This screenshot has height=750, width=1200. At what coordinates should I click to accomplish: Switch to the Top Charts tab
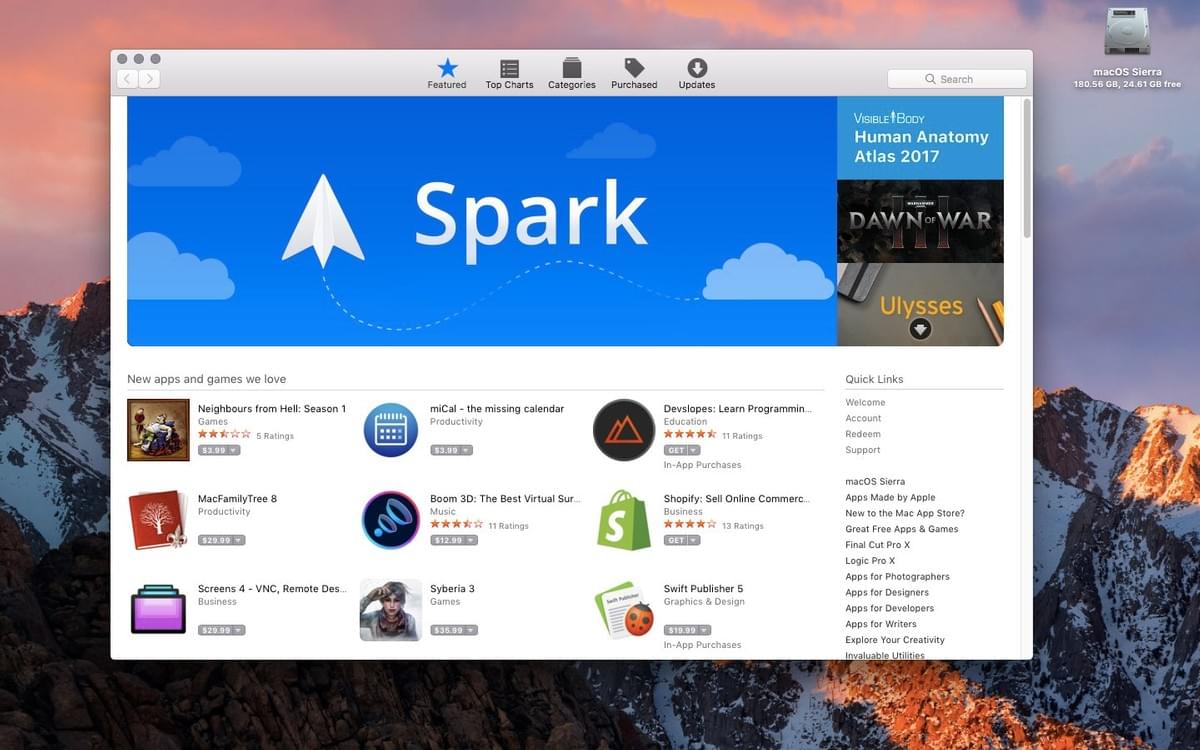509,70
